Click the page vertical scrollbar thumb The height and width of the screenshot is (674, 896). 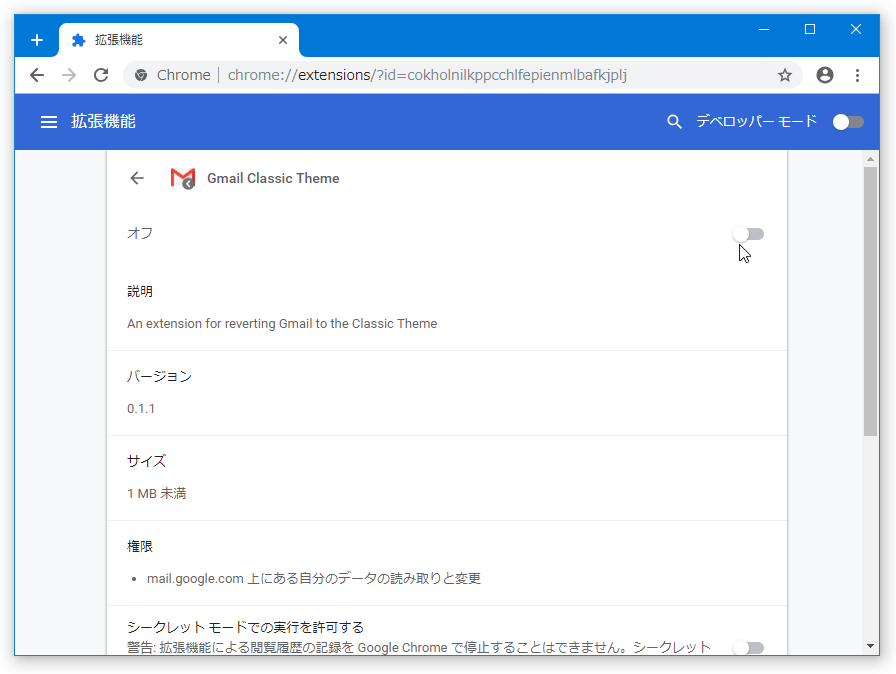870,301
